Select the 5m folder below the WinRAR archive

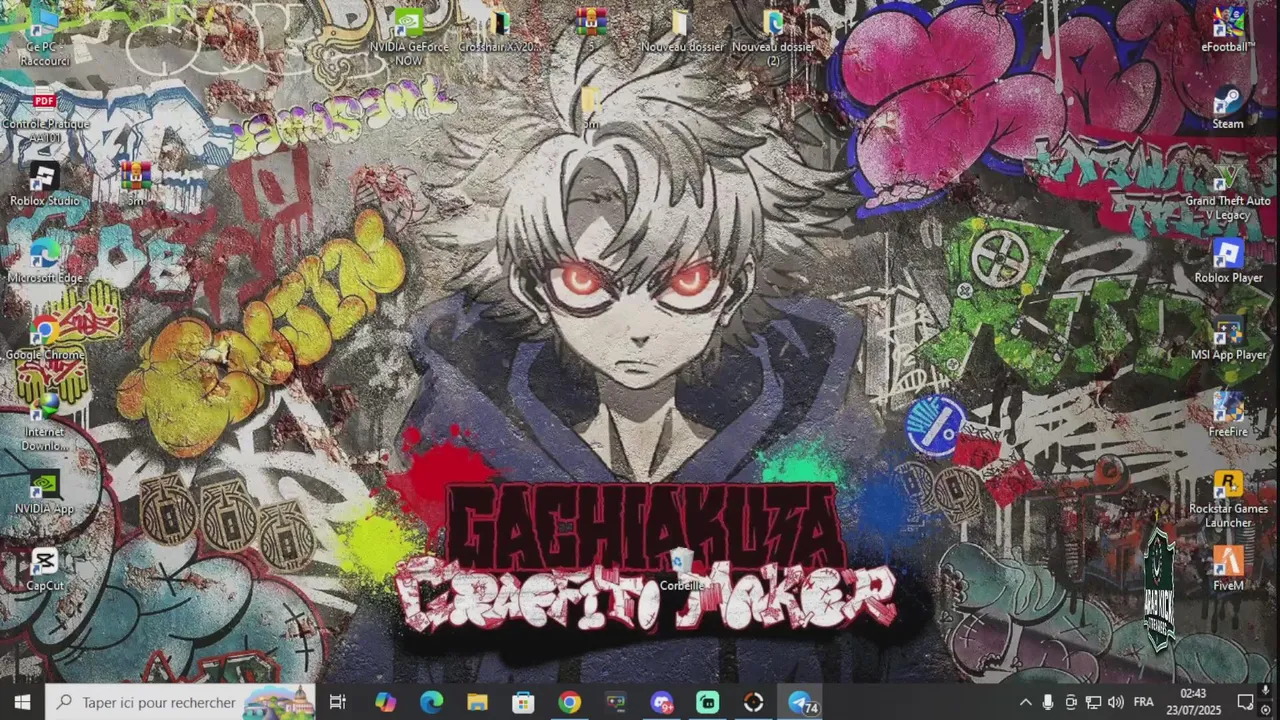click(x=591, y=108)
